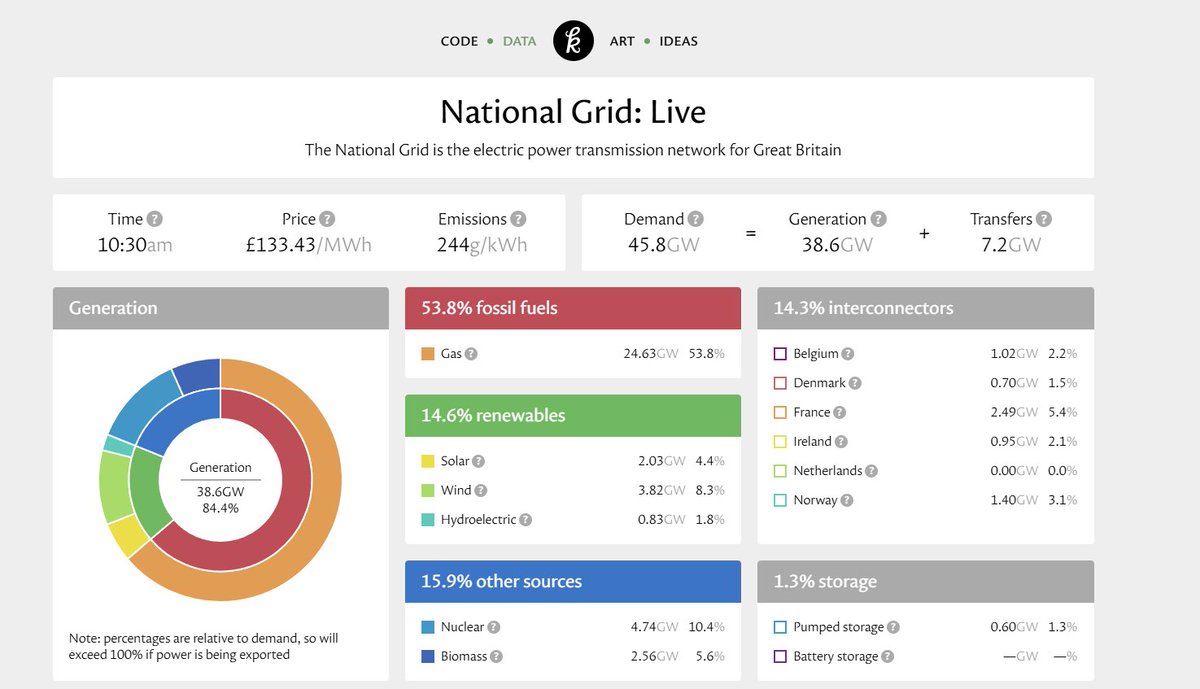Click the 45.8GW demand value
The width and height of the screenshot is (1200, 689).
coord(663,244)
